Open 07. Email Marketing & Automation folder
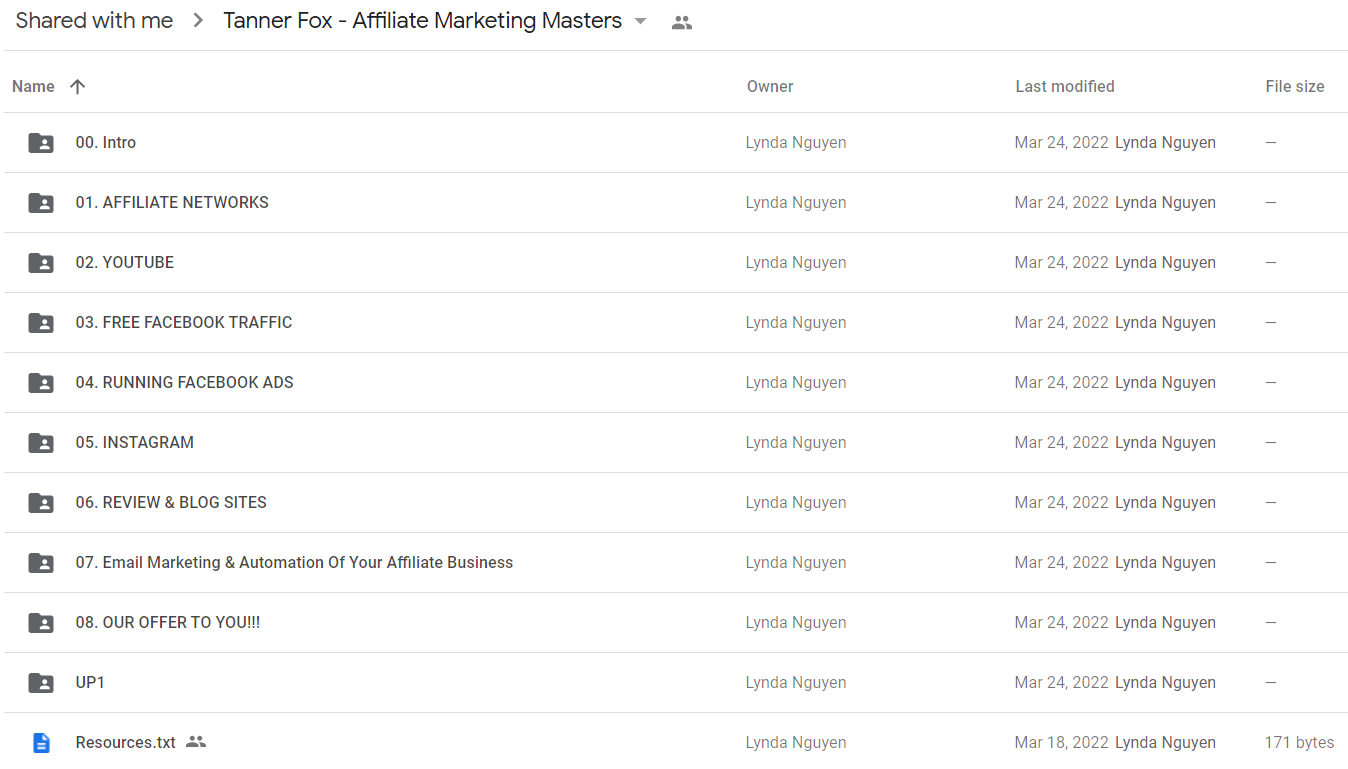Viewport: 1348px width, 769px height. [294, 562]
